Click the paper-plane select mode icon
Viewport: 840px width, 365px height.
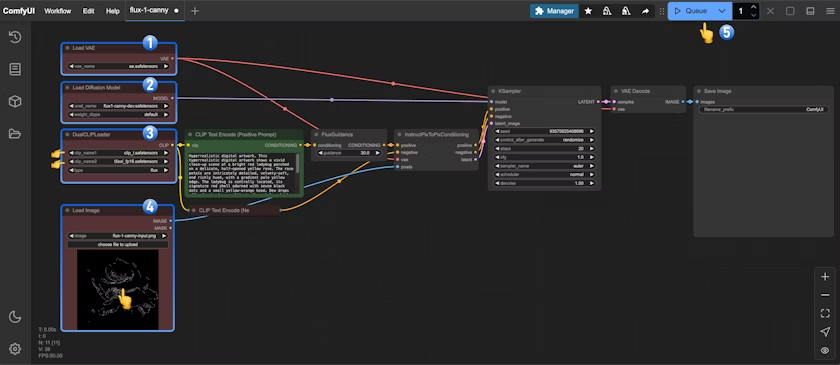click(x=825, y=332)
